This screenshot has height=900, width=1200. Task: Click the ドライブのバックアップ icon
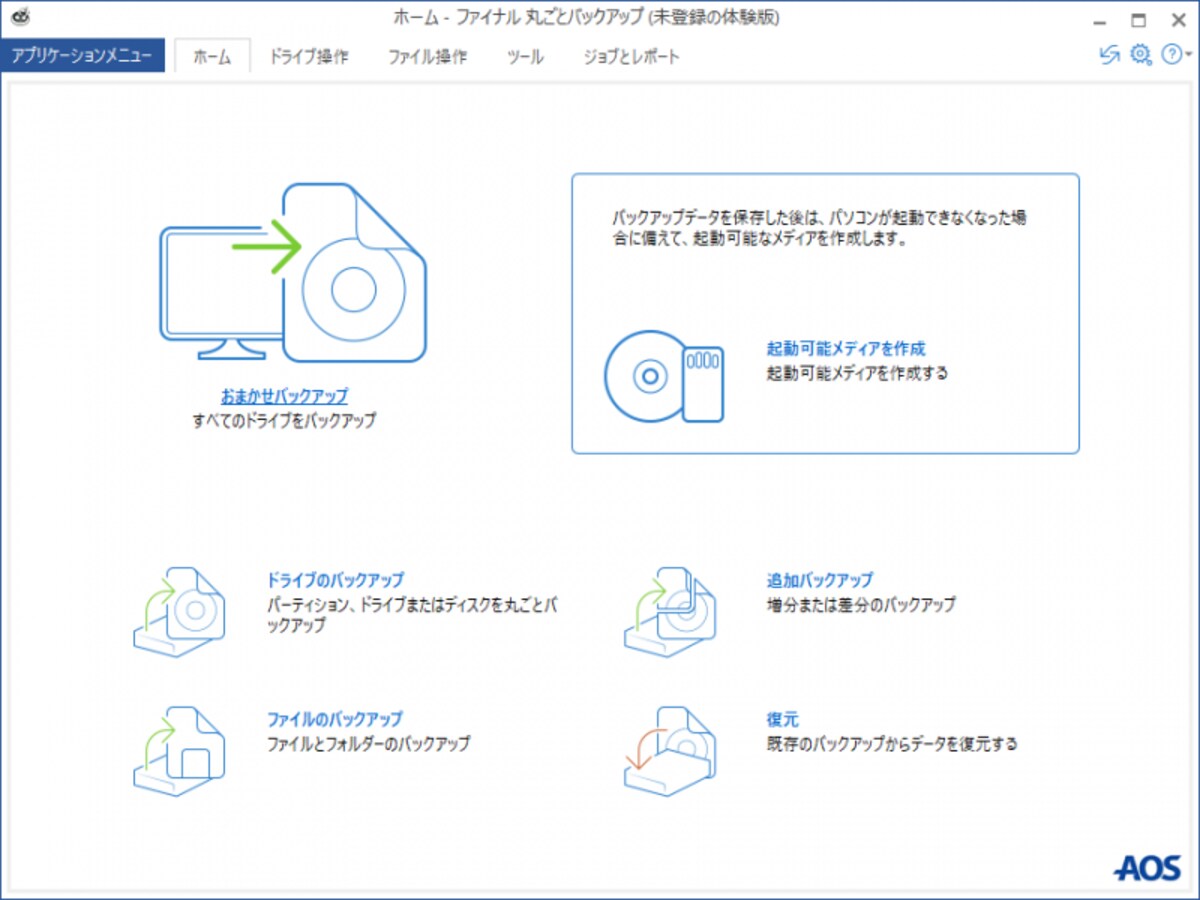click(x=180, y=612)
